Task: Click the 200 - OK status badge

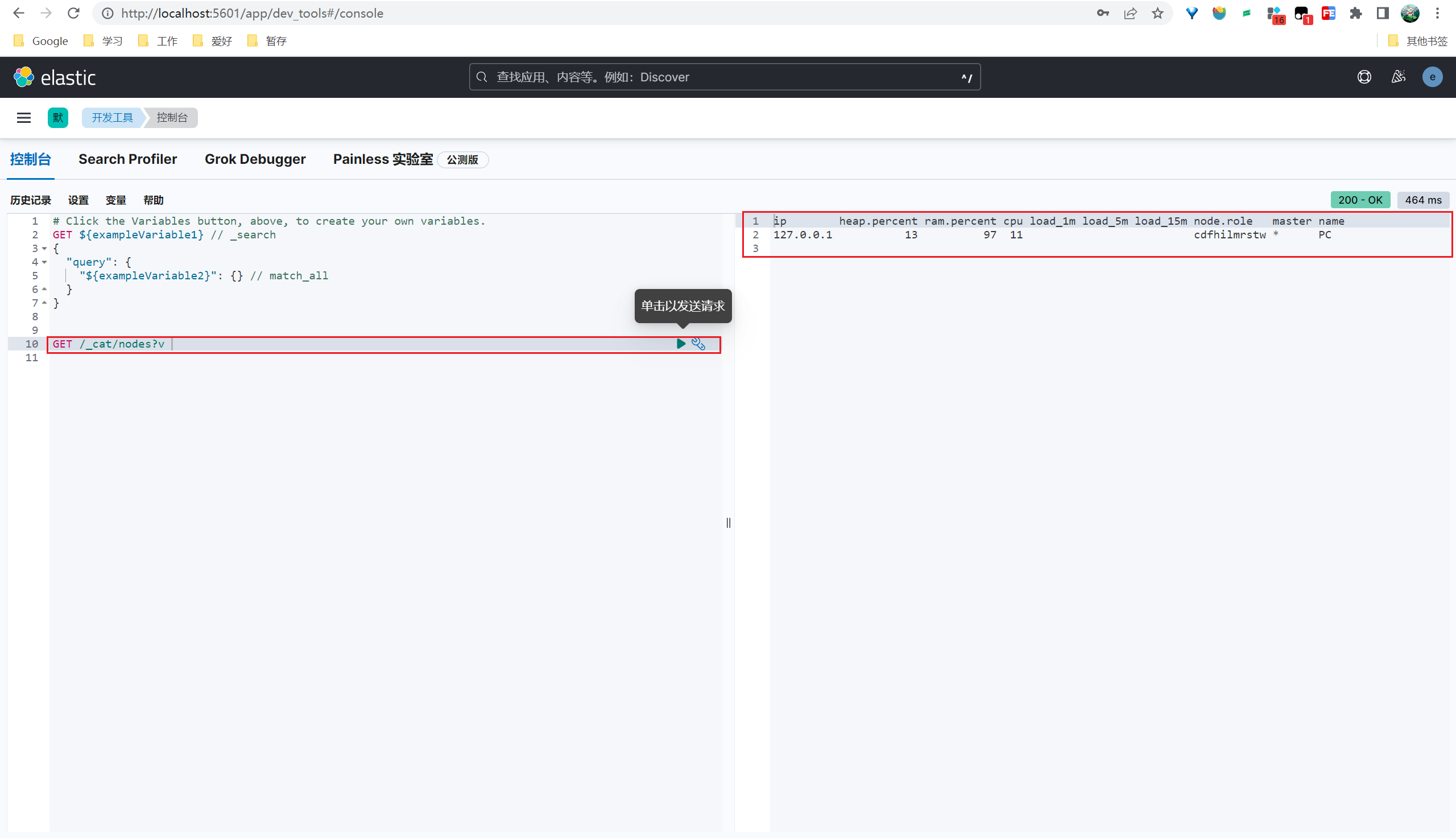Action: pos(1360,200)
